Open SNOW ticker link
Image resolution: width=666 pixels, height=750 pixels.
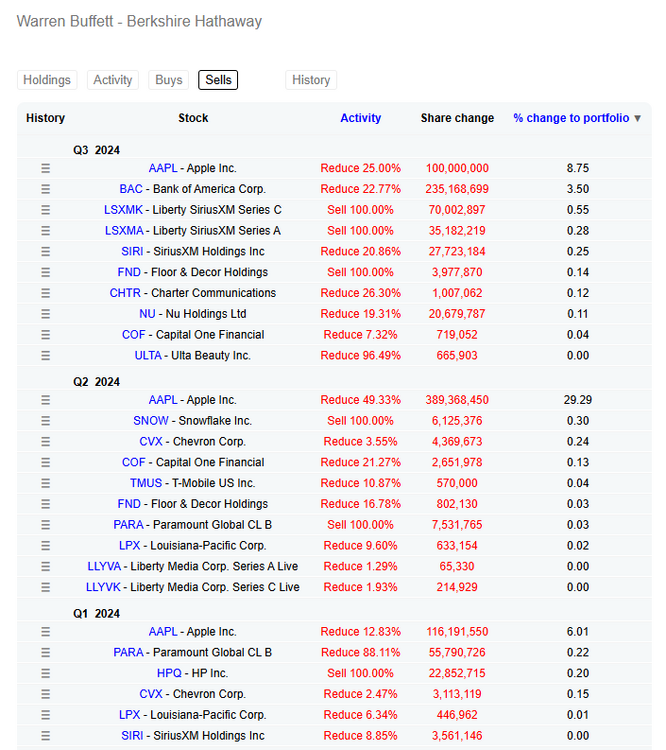pos(151,421)
